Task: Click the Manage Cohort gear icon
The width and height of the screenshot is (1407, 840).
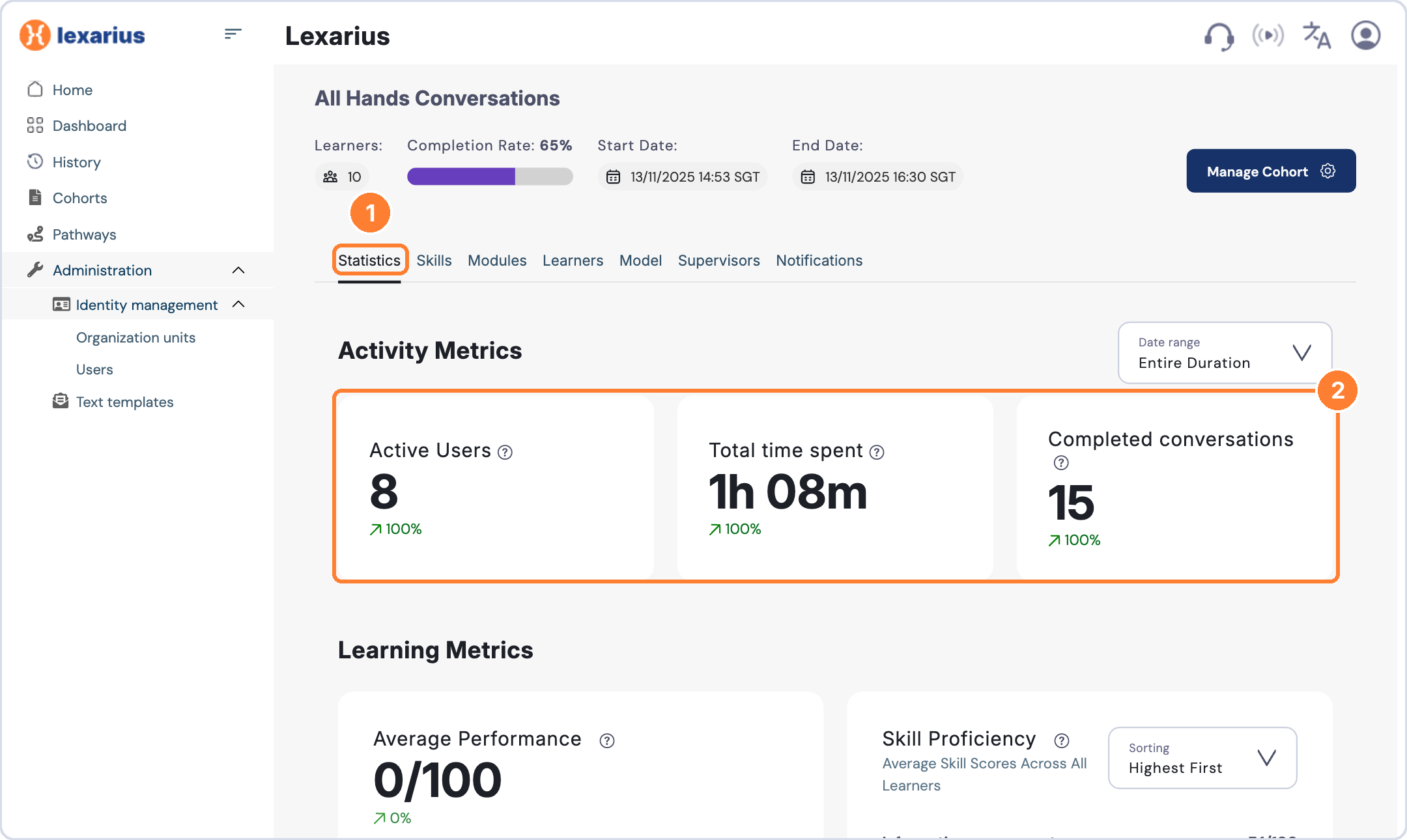Action: pyautogui.click(x=1328, y=171)
